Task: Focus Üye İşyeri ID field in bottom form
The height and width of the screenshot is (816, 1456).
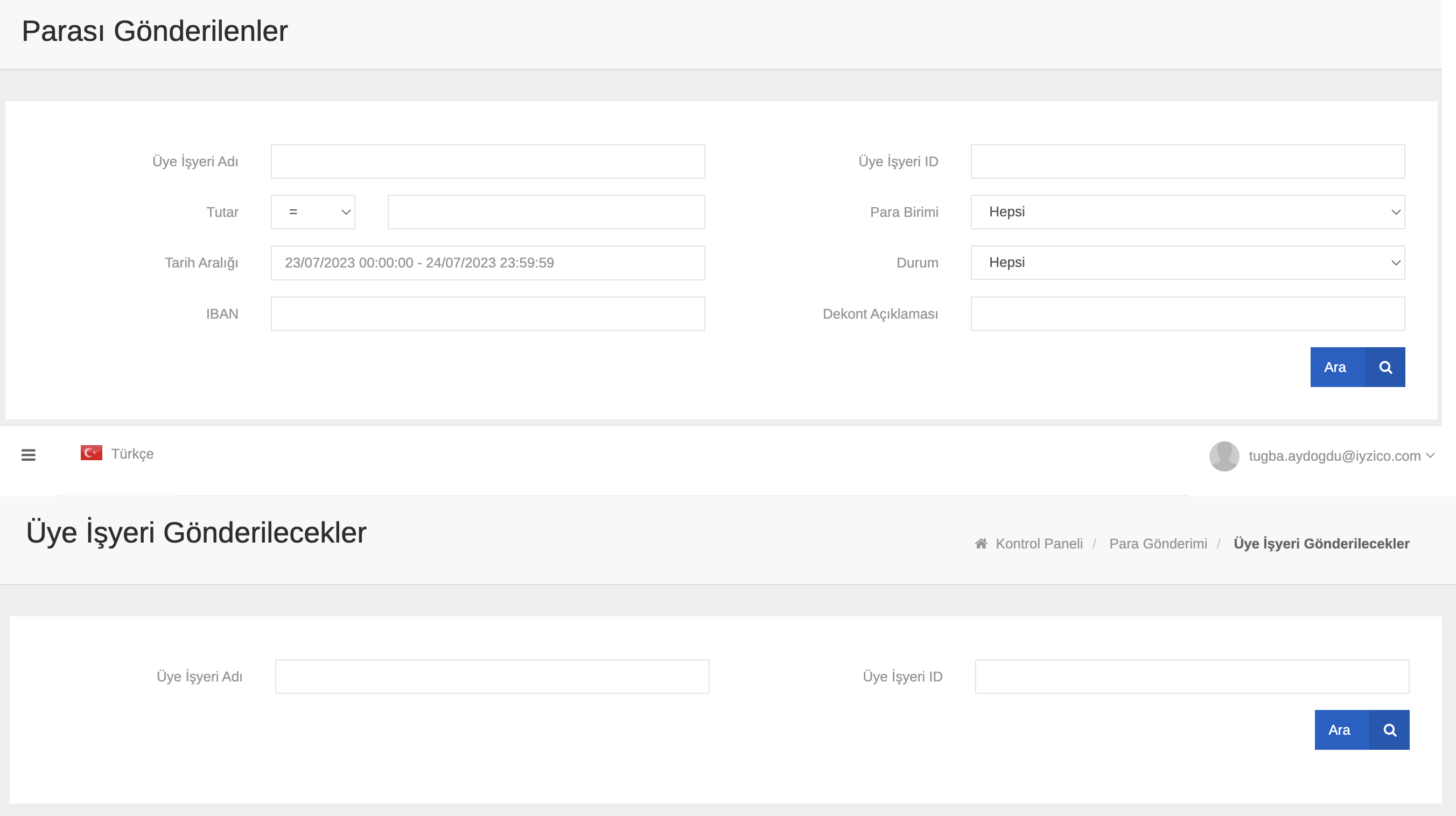Action: click(1192, 677)
